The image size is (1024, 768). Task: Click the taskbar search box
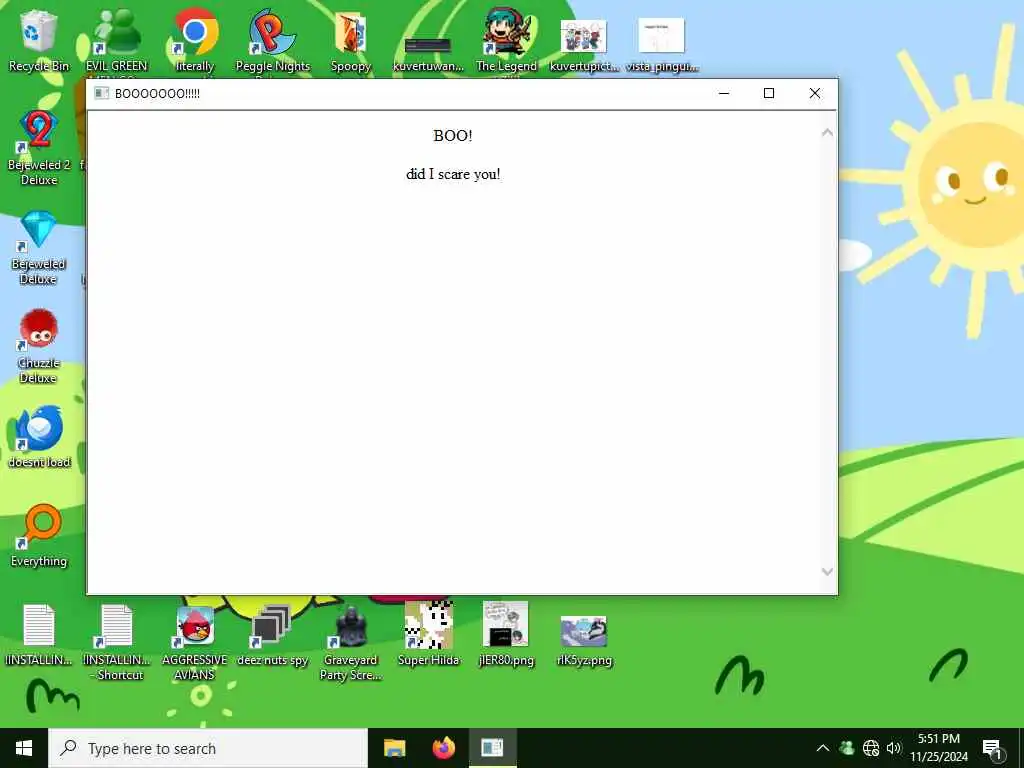tap(208, 748)
